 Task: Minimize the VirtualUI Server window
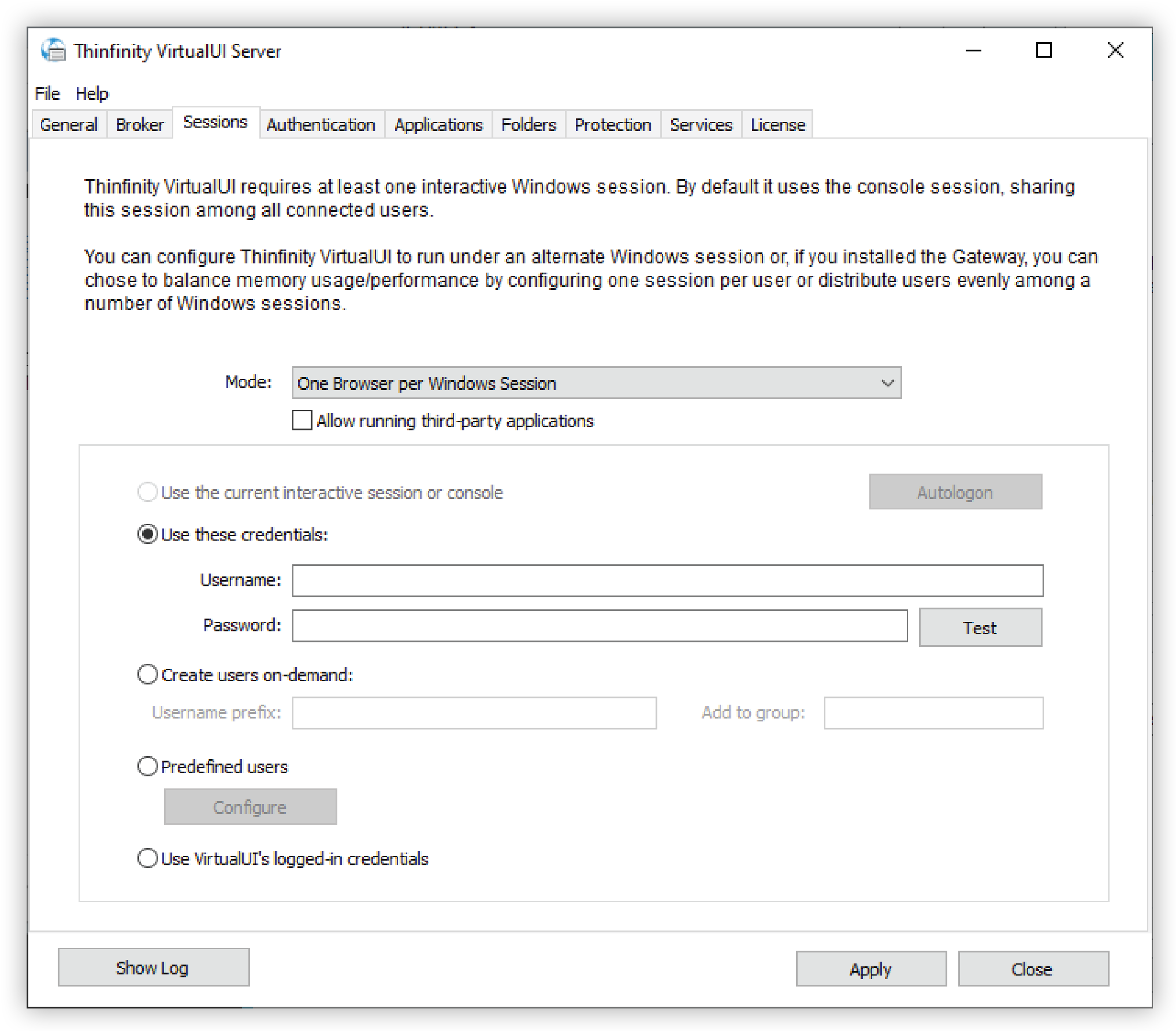973,51
